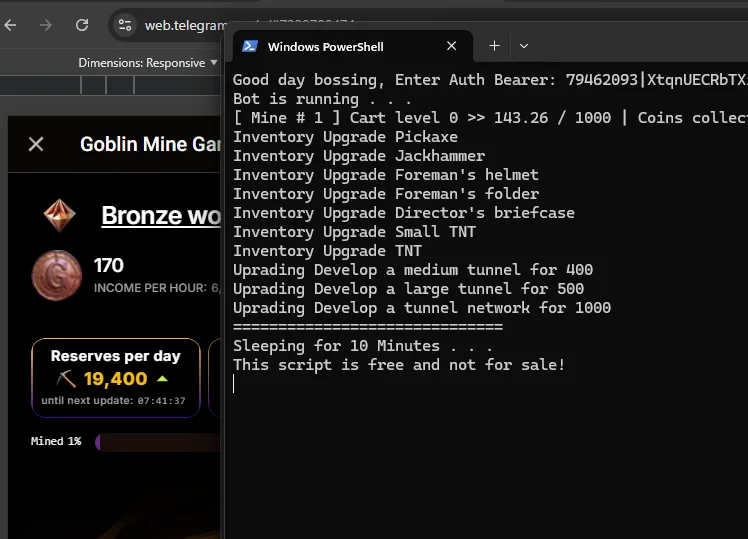Click the pickaxe icon in Reserves card

[66, 379]
